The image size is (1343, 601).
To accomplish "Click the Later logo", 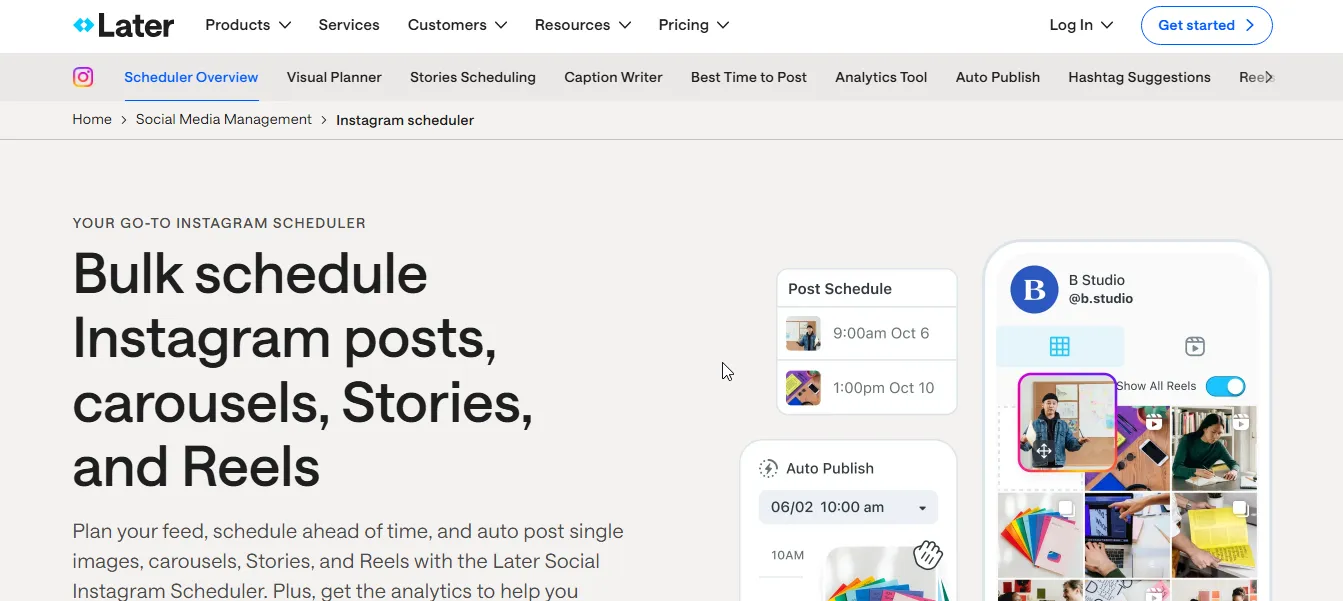I will pos(123,25).
